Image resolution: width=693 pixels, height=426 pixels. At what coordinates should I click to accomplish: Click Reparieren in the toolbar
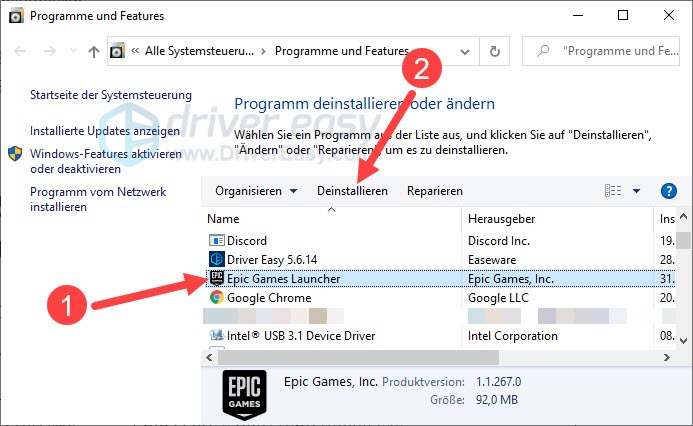point(434,191)
